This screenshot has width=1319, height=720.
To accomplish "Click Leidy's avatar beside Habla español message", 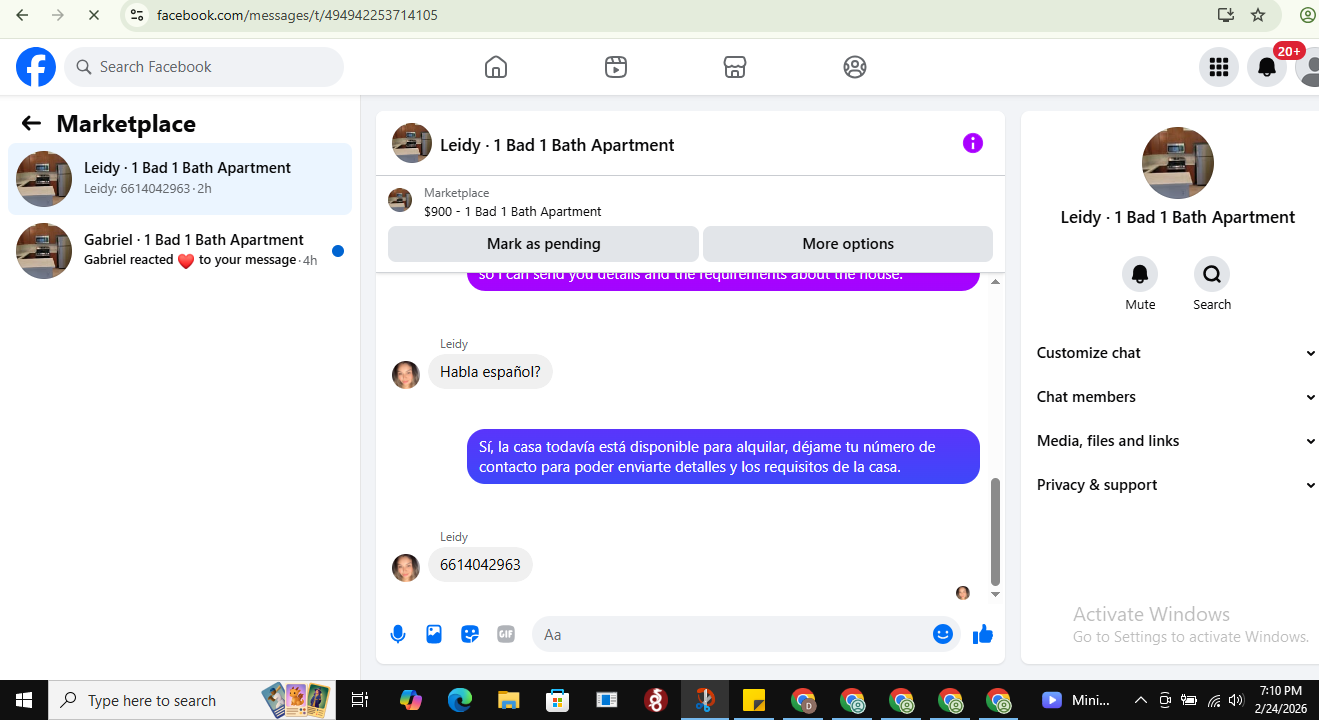I will coord(406,374).
